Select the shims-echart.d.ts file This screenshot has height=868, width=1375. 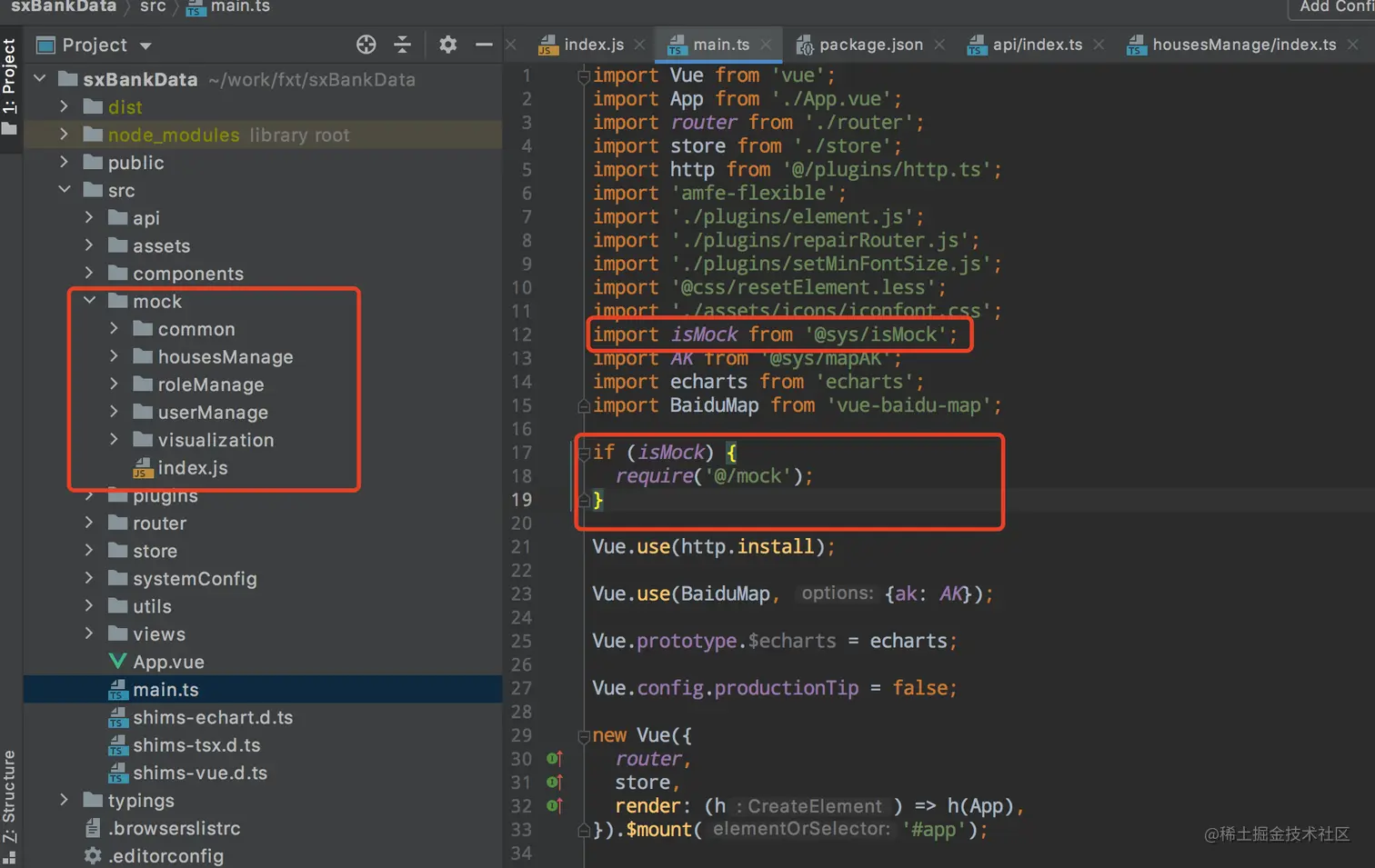click(201, 717)
